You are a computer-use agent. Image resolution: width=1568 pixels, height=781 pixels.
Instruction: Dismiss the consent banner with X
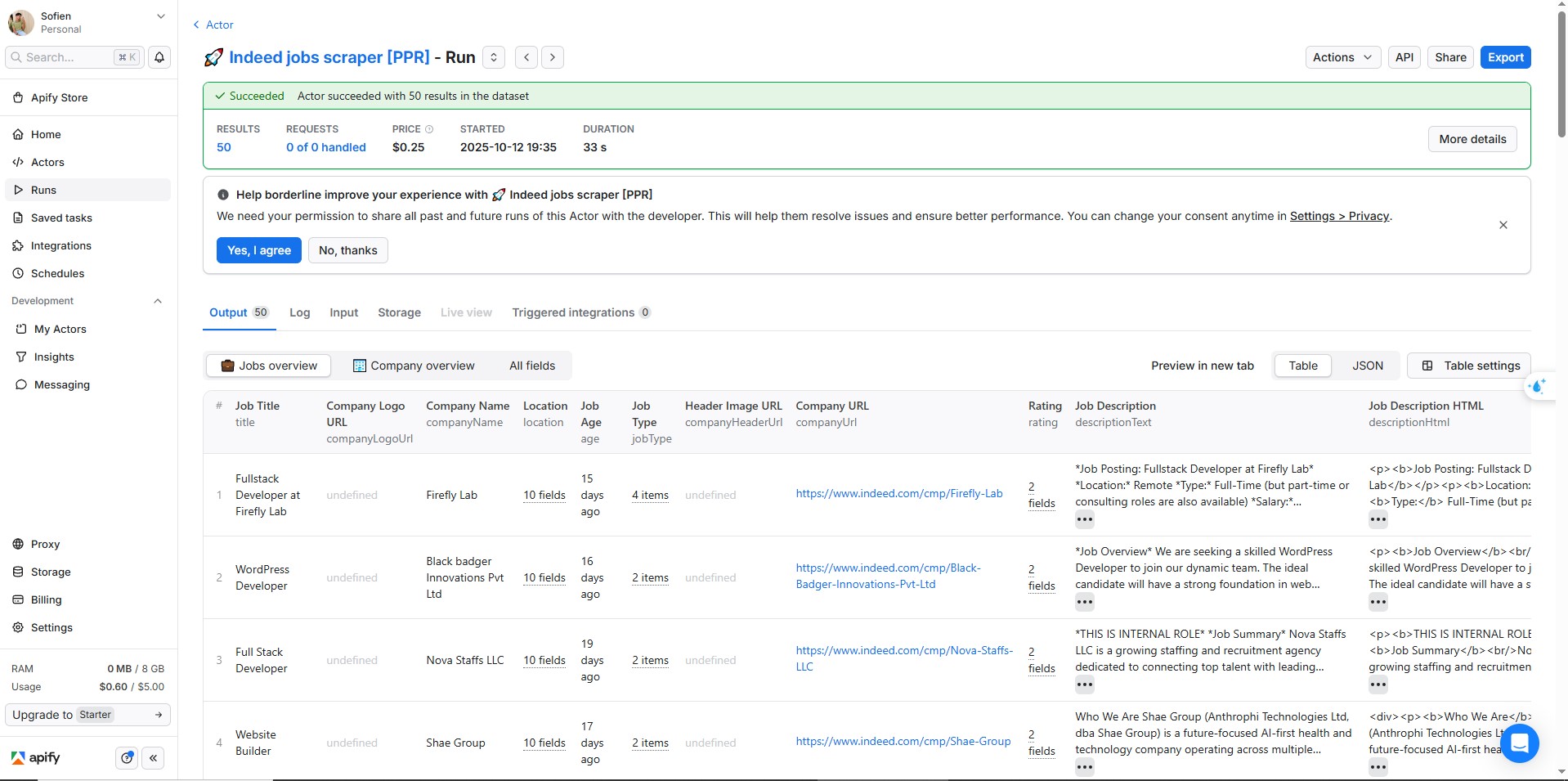[1503, 225]
